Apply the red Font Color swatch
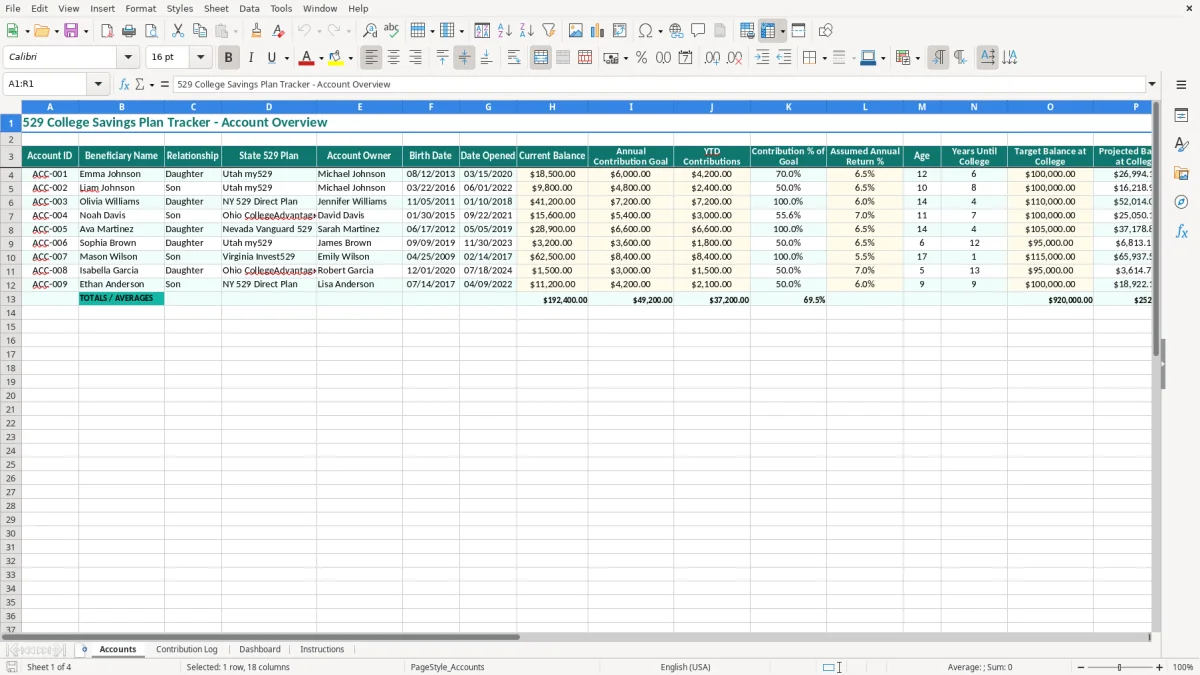Viewport: 1200px width, 675px height. (307, 58)
